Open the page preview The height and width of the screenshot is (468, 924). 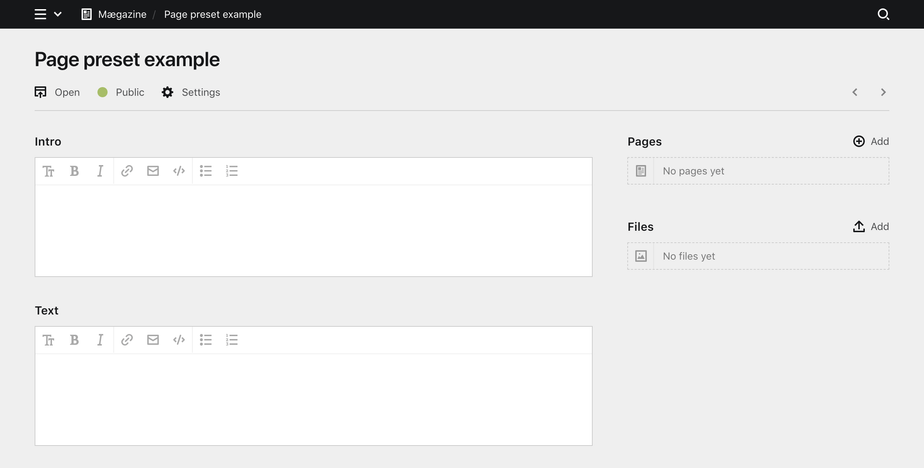pyautogui.click(x=57, y=92)
